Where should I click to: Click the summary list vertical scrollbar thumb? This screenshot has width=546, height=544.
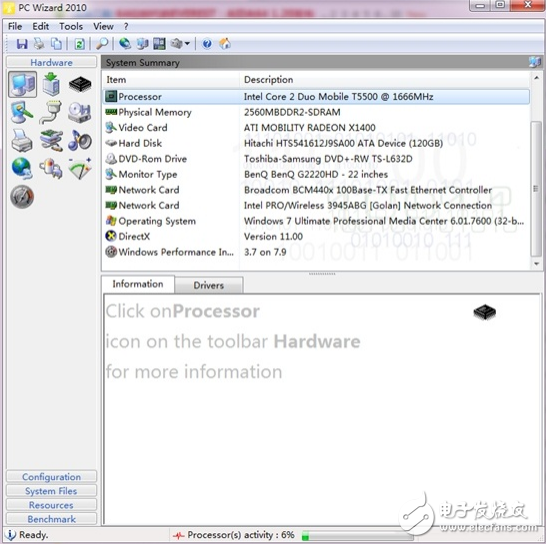pos(536,189)
